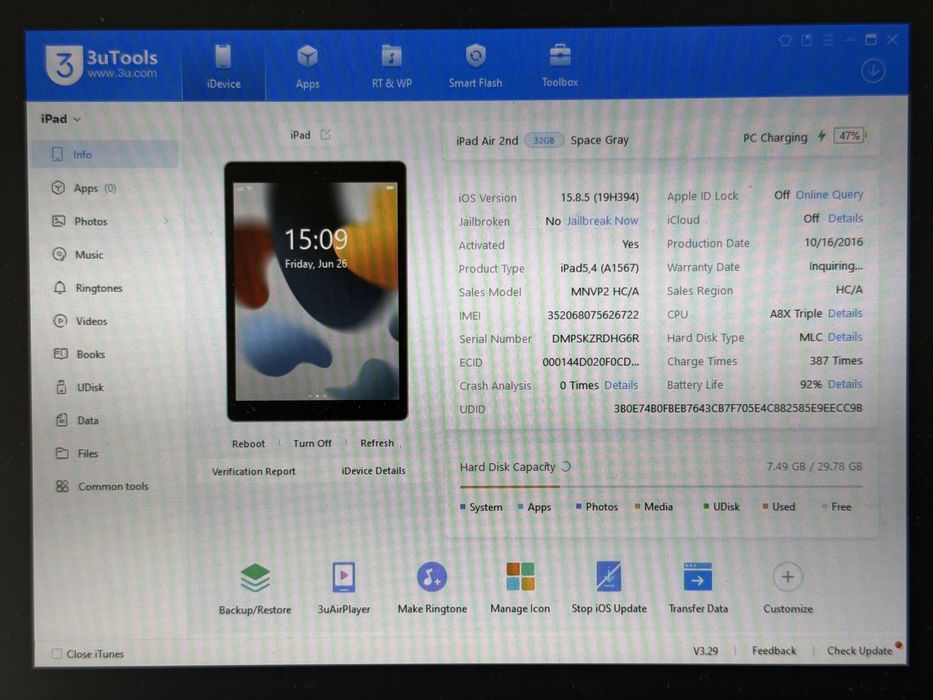Toggle Close iTunes checkbox
The image size is (933, 700).
[57, 654]
